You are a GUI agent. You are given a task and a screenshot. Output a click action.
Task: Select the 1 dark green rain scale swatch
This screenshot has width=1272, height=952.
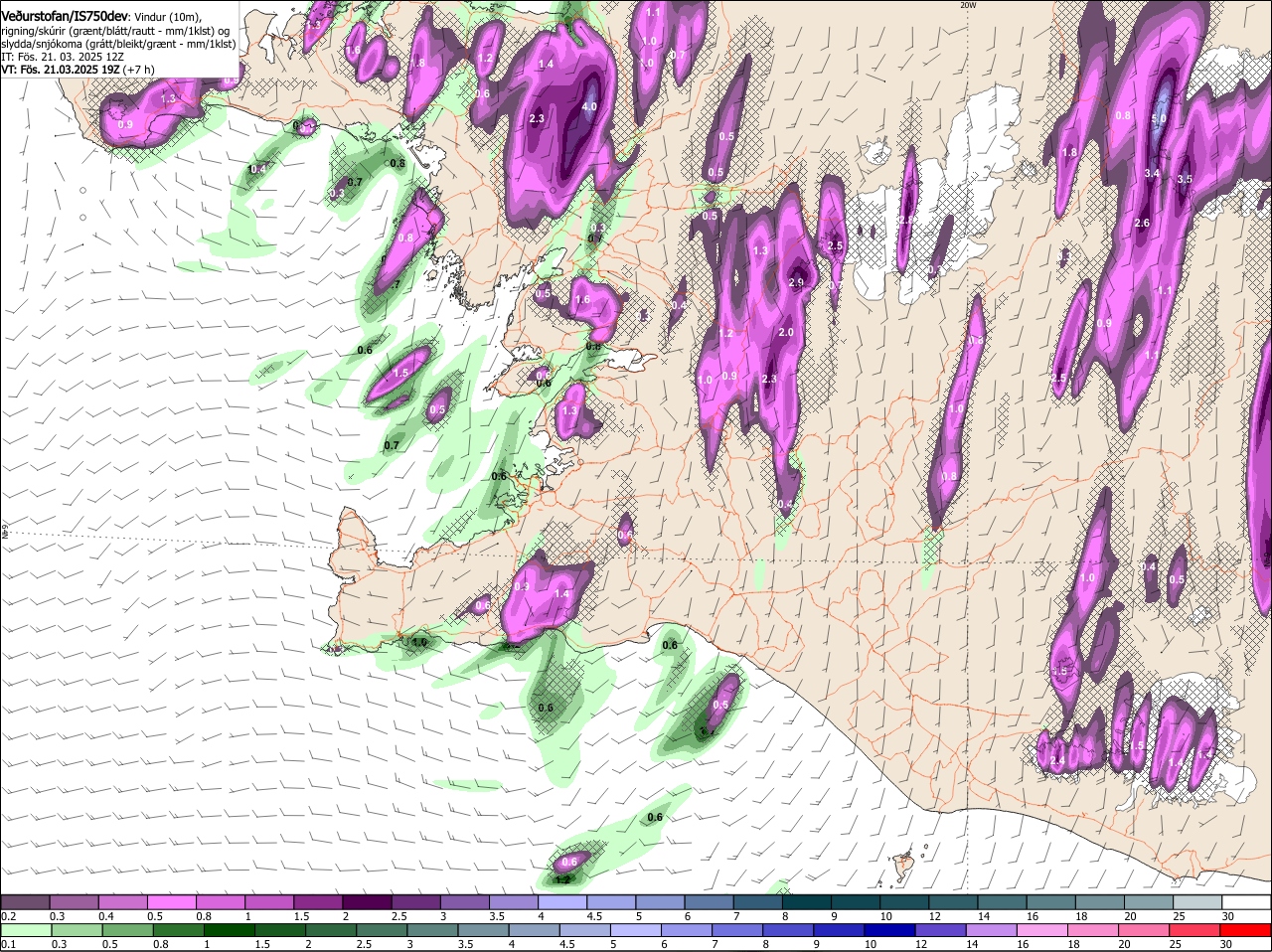point(230,930)
